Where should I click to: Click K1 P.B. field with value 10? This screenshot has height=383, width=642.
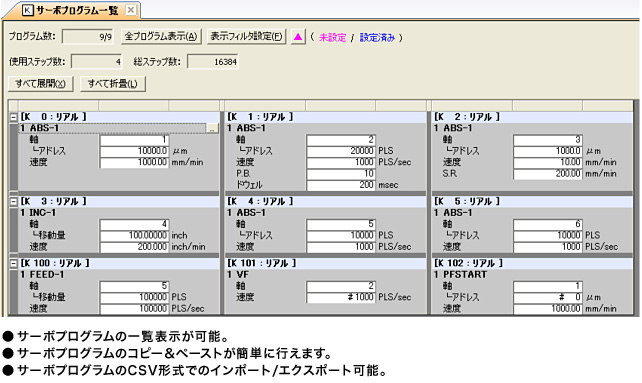point(341,174)
